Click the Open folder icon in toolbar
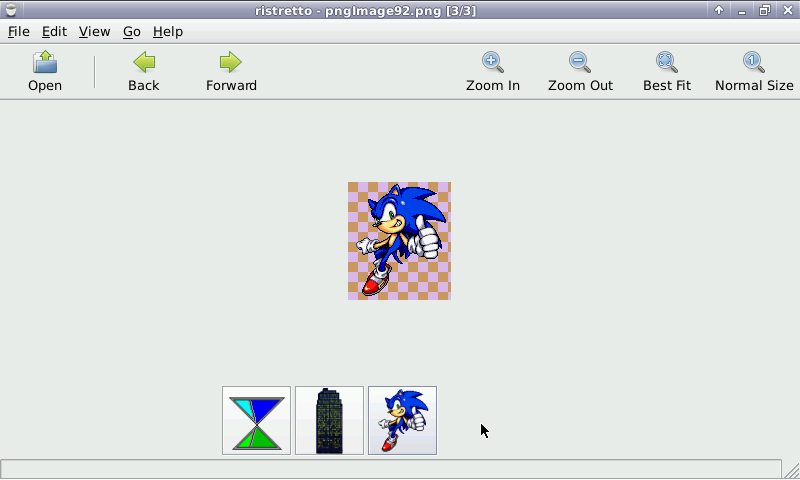 pos(45,63)
